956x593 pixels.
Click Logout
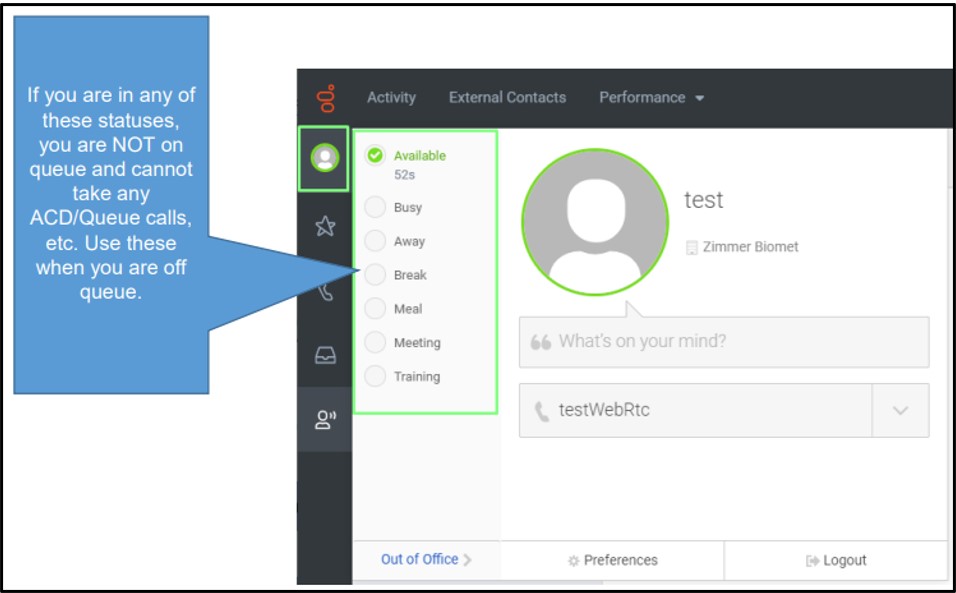(x=842, y=561)
